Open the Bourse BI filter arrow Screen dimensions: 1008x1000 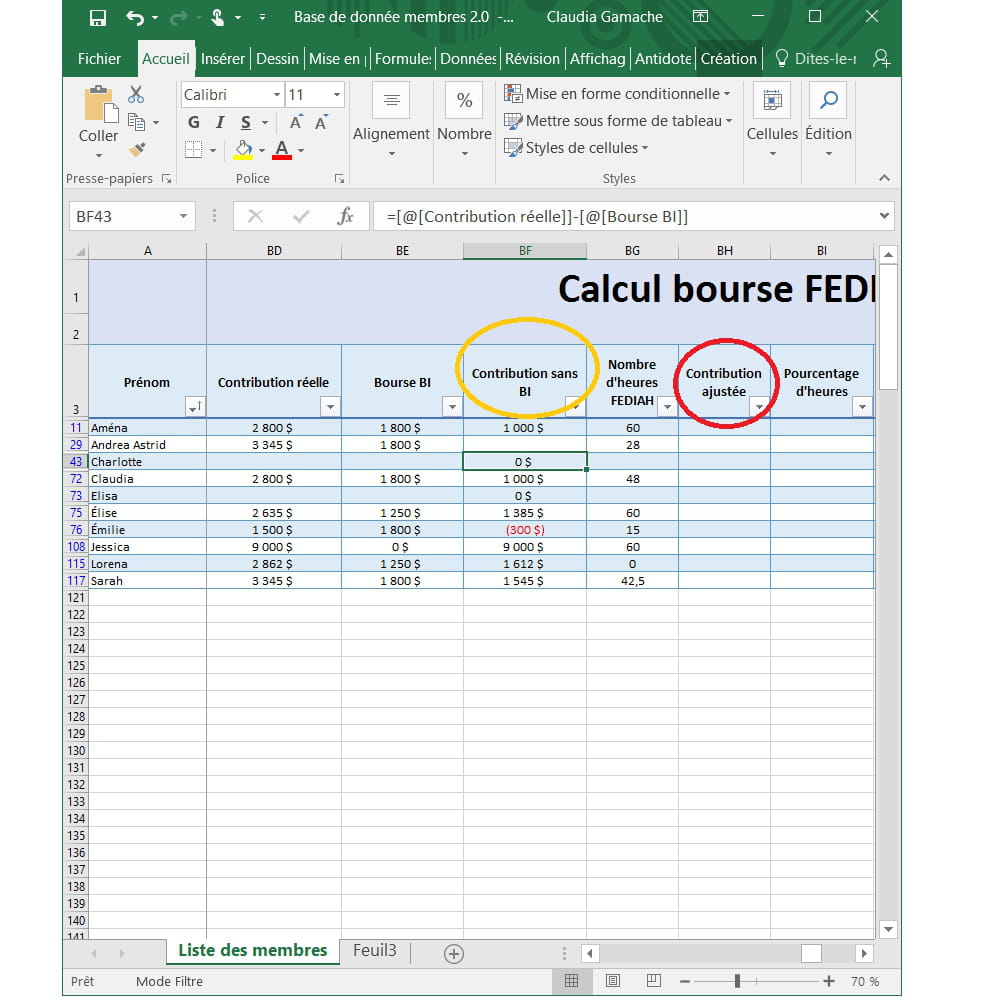point(453,407)
